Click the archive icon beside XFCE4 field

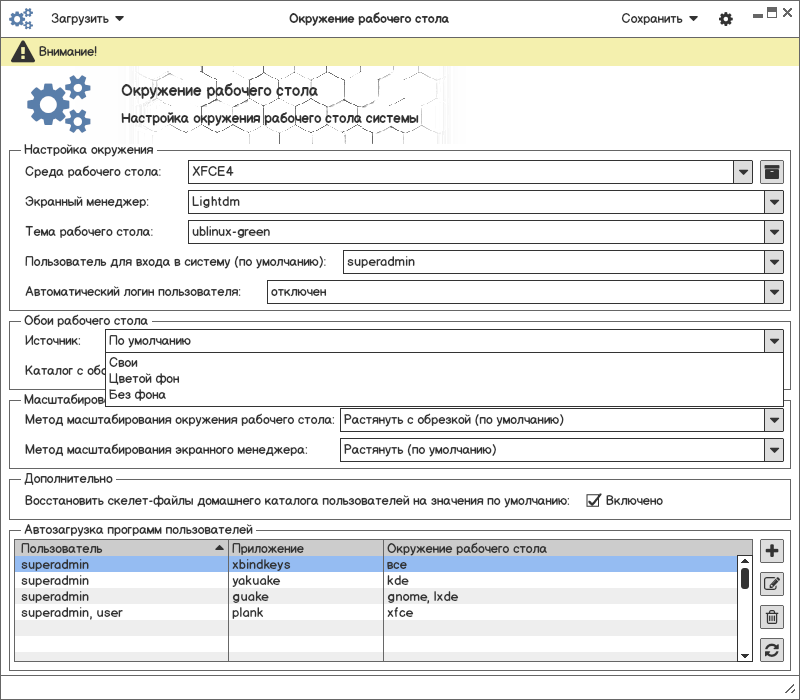(x=771, y=172)
